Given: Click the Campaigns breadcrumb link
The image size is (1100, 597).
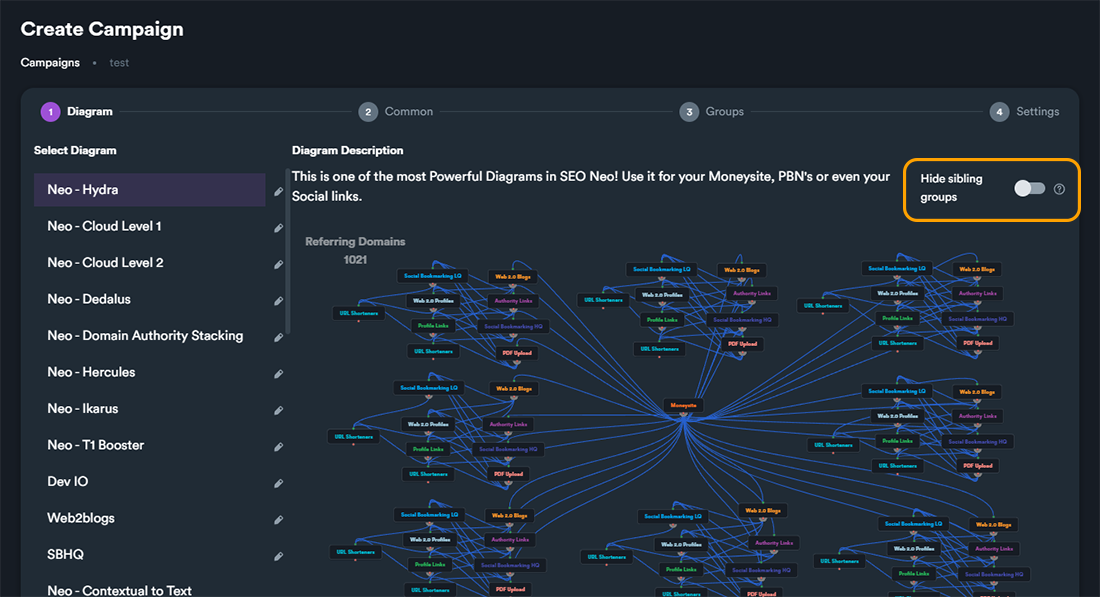Looking at the screenshot, I should 50,62.
